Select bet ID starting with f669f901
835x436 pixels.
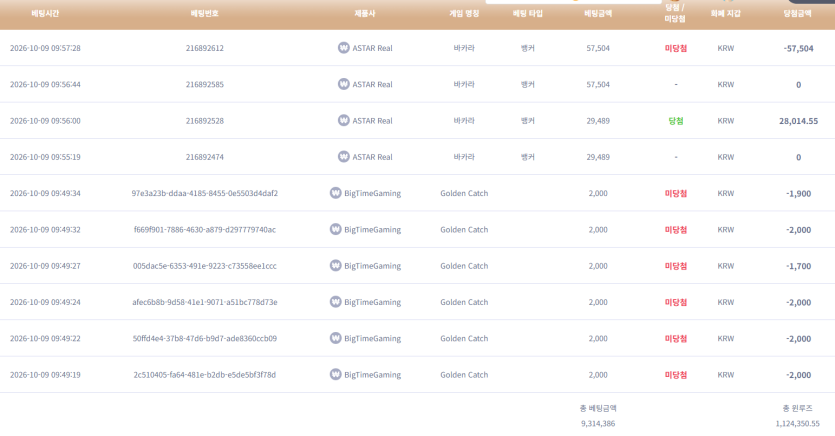coord(204,229)
